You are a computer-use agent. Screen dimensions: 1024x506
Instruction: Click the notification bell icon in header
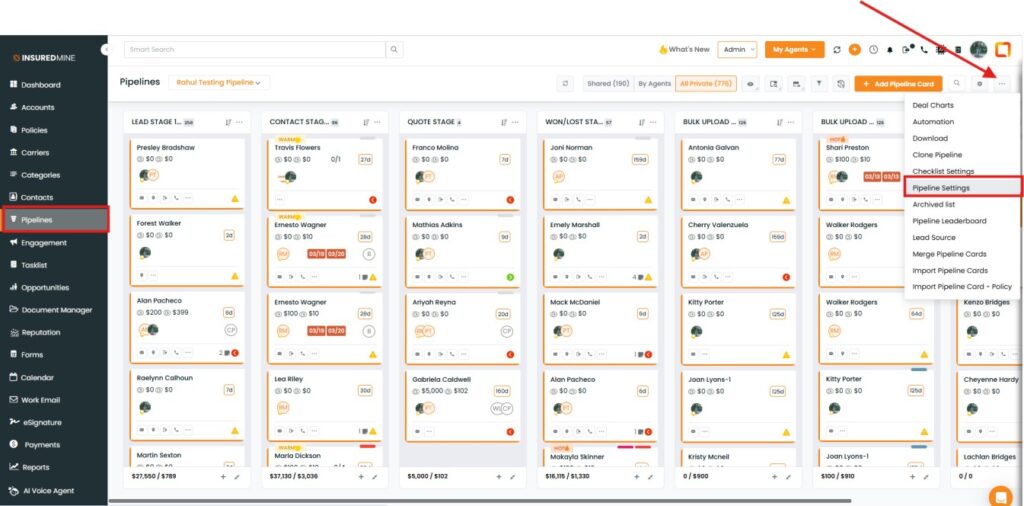889,49
